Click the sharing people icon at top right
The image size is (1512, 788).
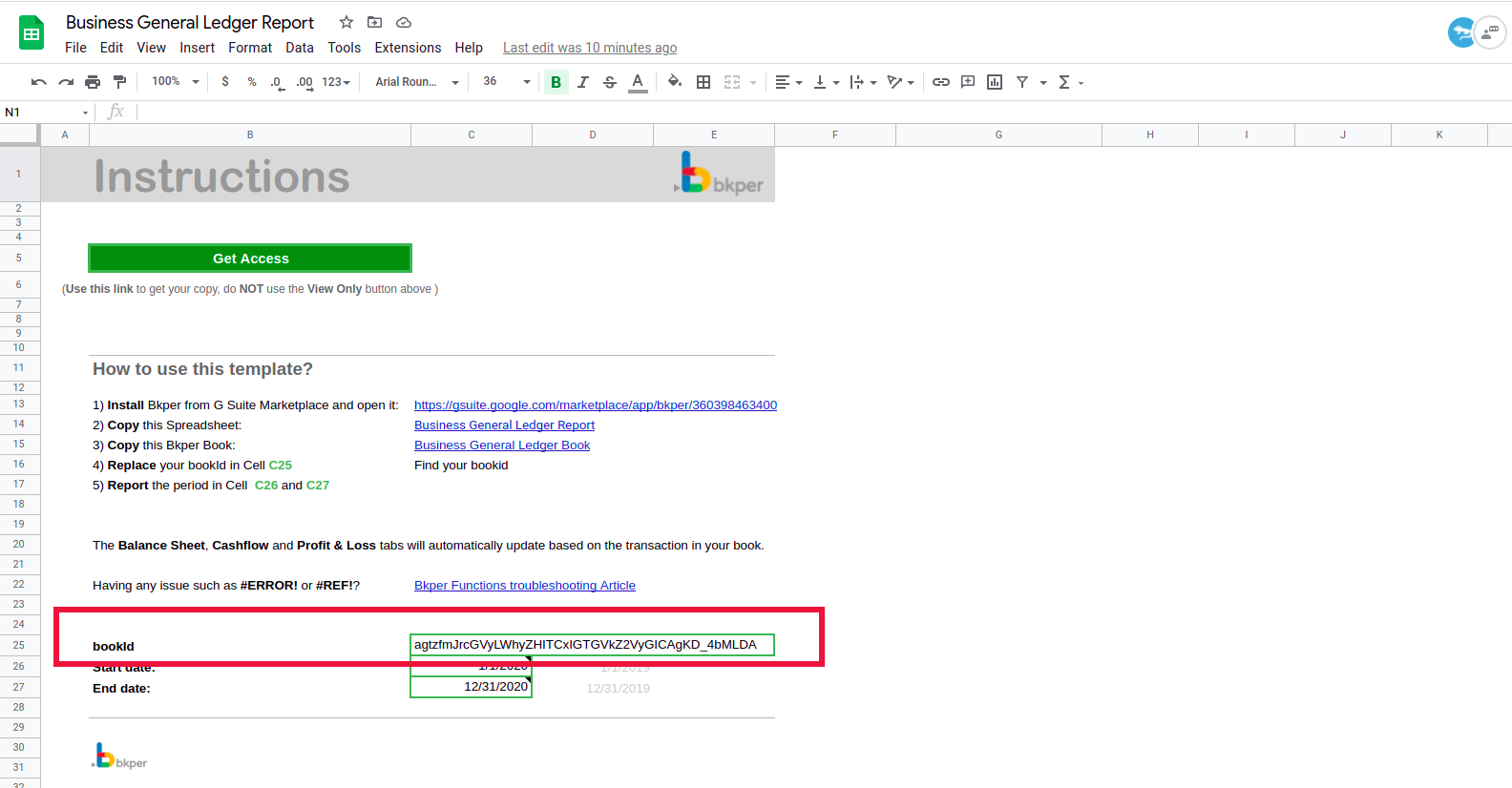point(1490,32)
